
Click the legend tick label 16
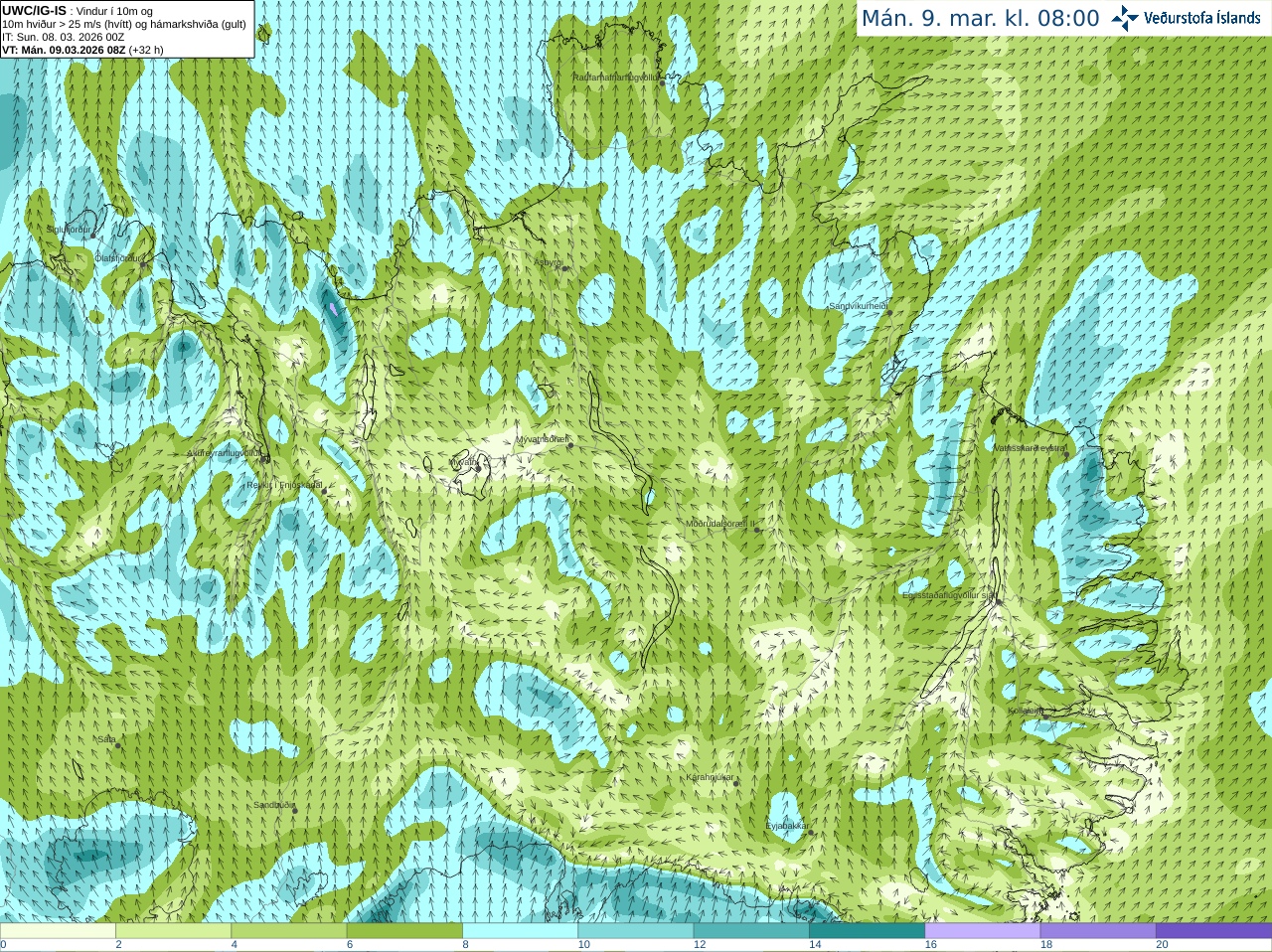[931, 945]
